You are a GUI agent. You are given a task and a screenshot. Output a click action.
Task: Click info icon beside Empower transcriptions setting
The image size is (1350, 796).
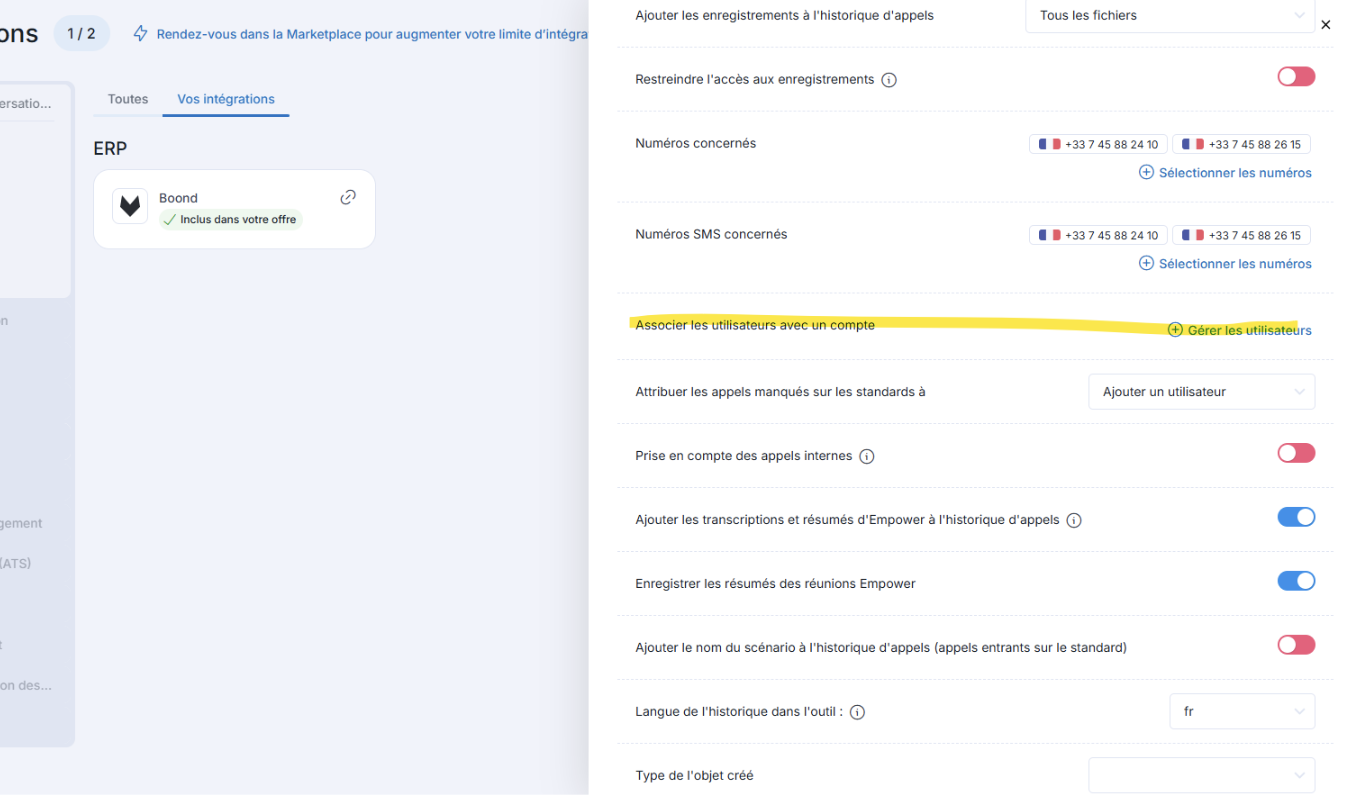click(1074, 521)
